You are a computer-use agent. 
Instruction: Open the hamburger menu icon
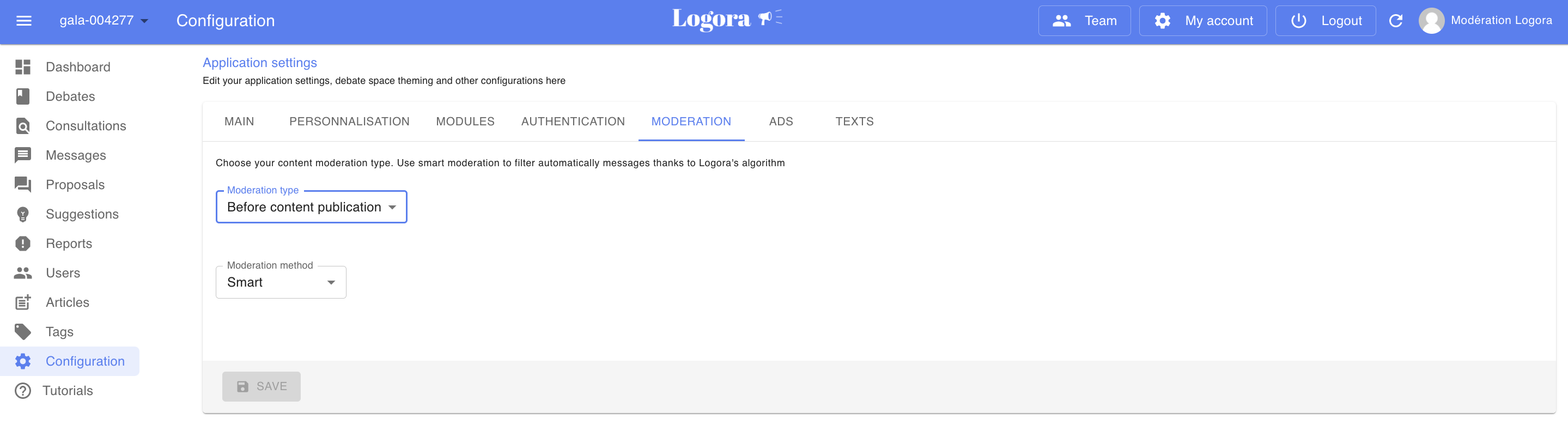pyautogui.click(x=24, y=21)
